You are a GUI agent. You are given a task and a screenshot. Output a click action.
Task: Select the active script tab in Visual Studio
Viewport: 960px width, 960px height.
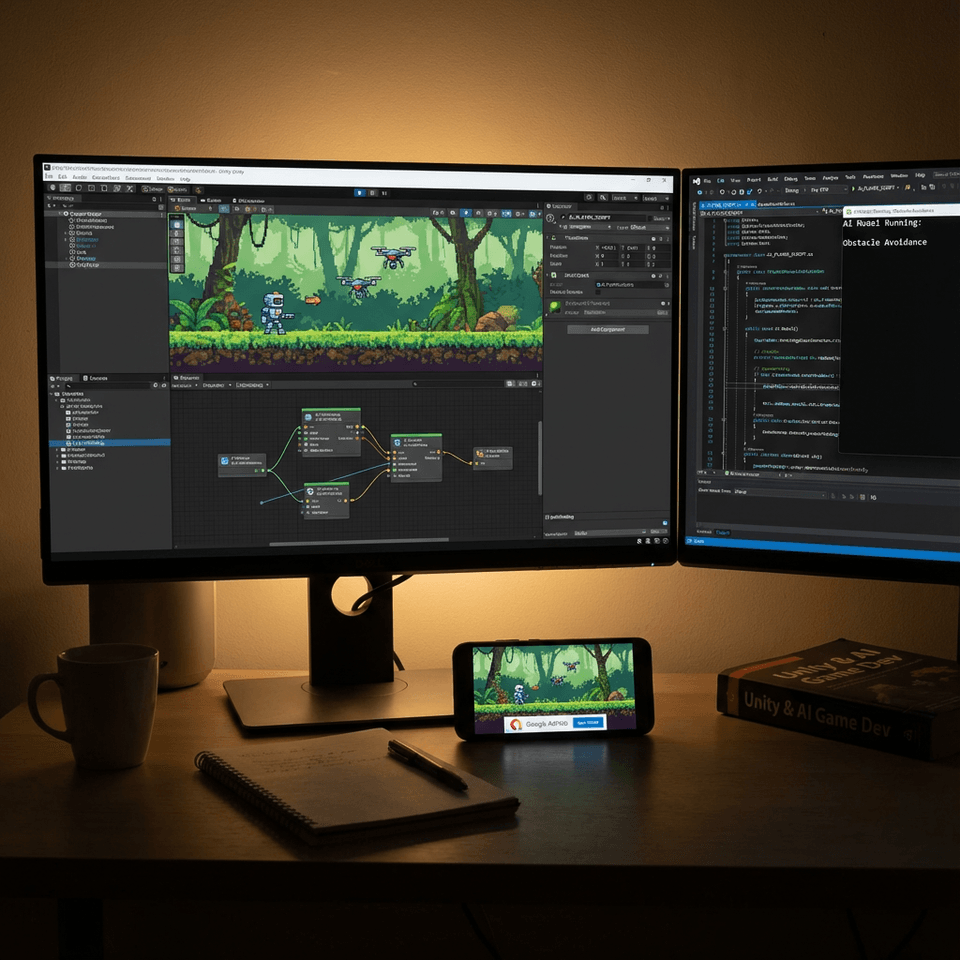[x=728, y=205]
